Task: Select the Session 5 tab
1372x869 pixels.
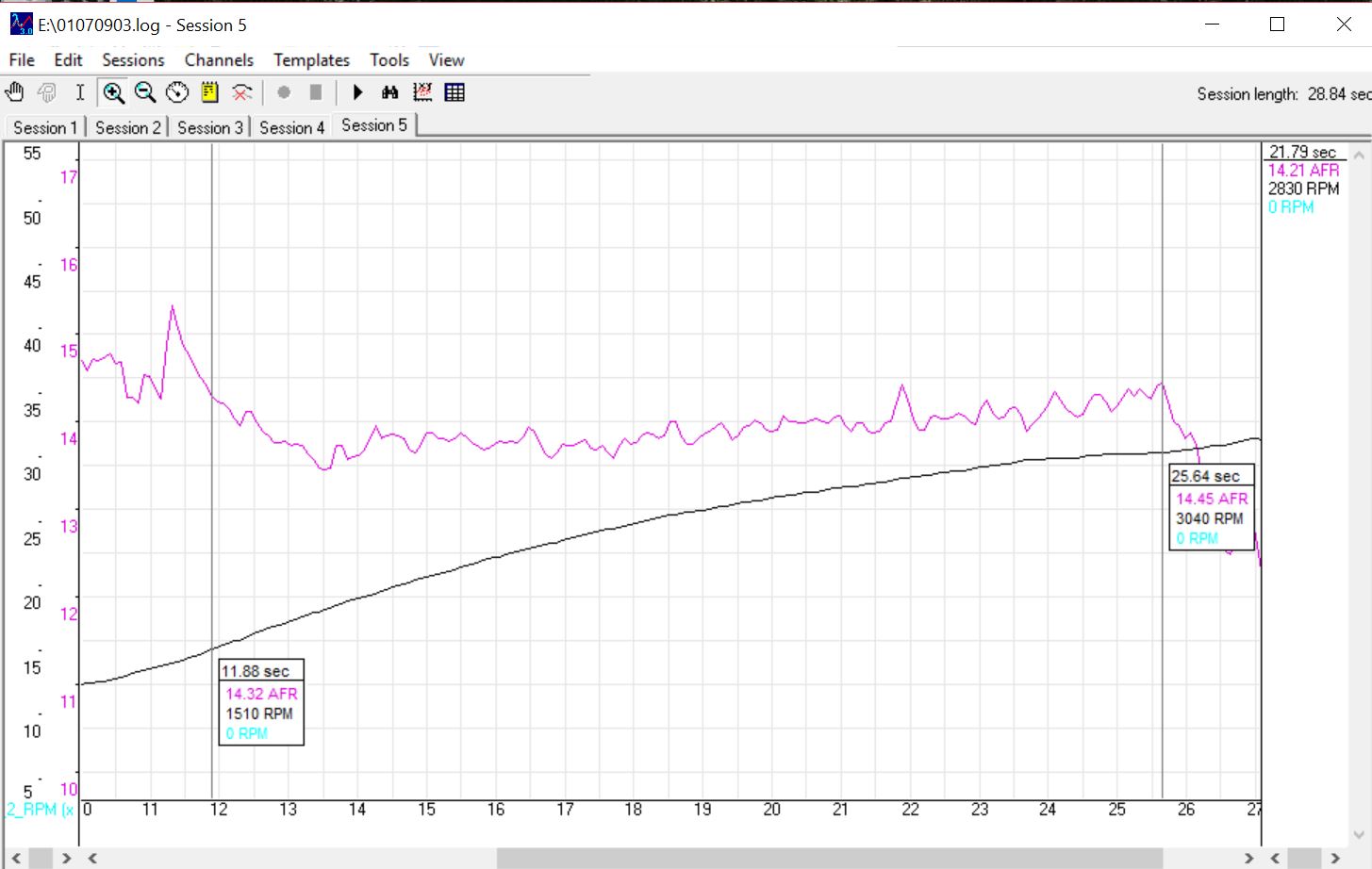Action: tap(374, 125)
